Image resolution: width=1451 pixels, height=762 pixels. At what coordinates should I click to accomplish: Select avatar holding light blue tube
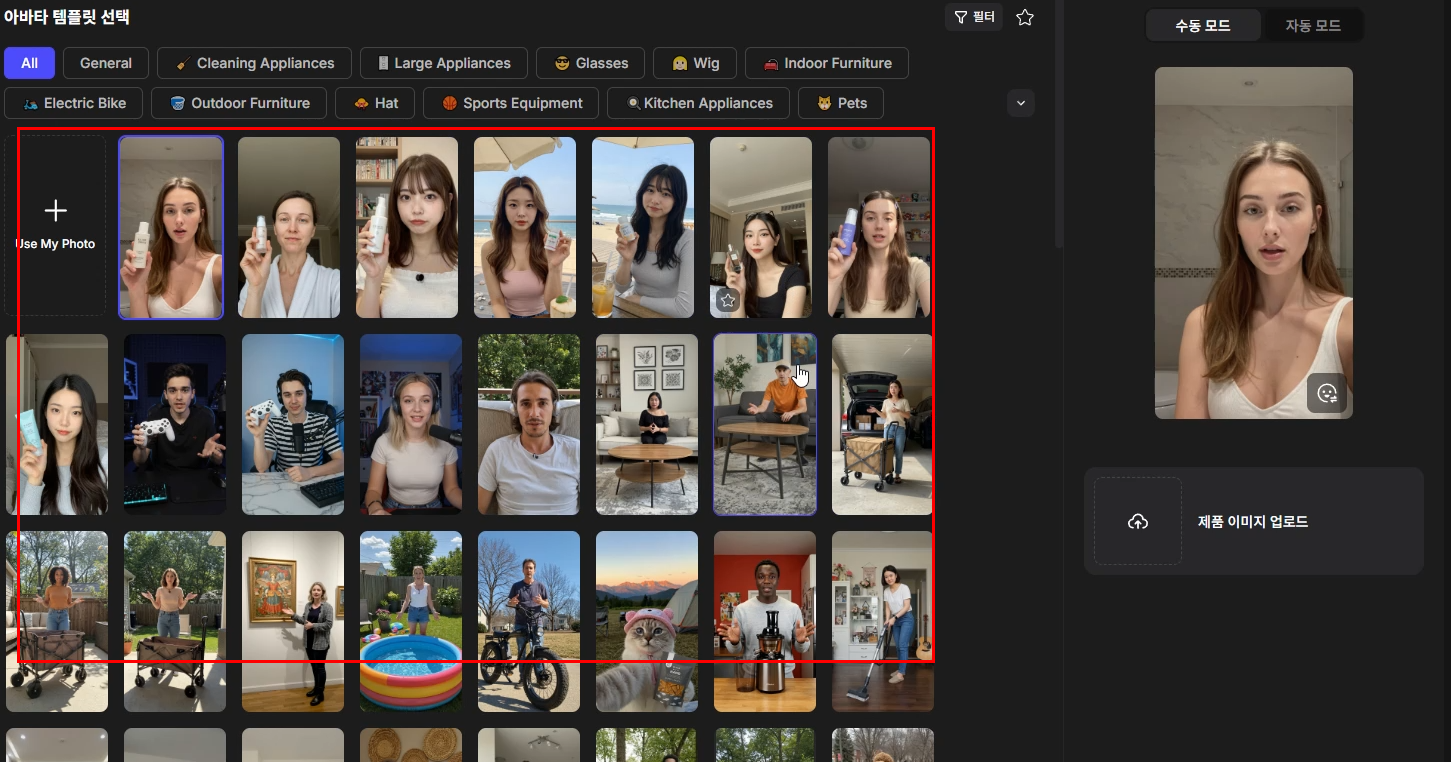(57, 424)
